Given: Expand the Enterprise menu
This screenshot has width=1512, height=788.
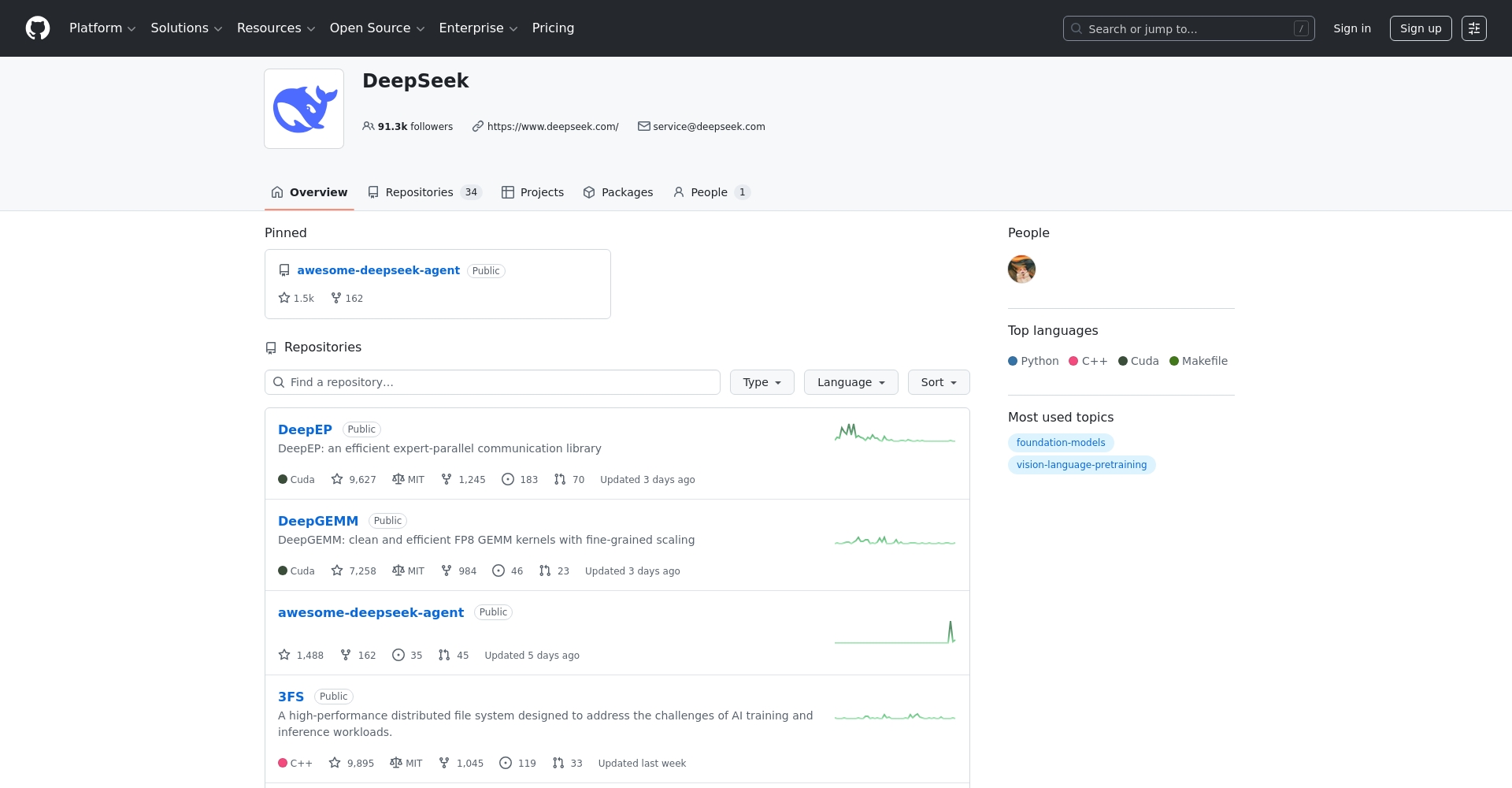Looking at the screenshot, I should point(478,28).
